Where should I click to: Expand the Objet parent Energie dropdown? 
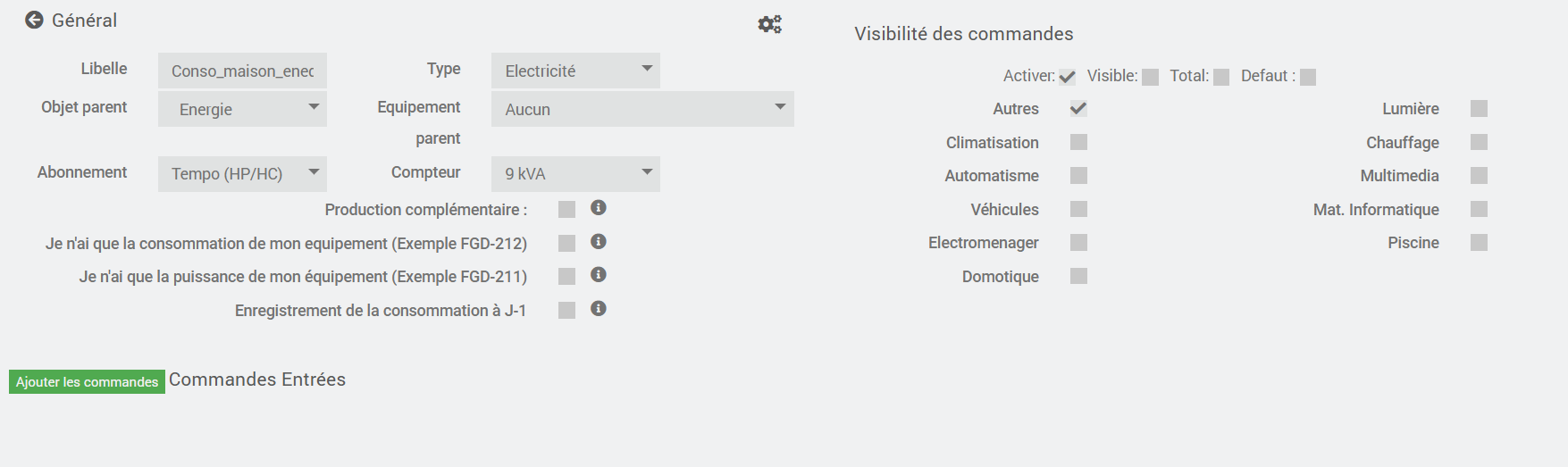(242, 109)
